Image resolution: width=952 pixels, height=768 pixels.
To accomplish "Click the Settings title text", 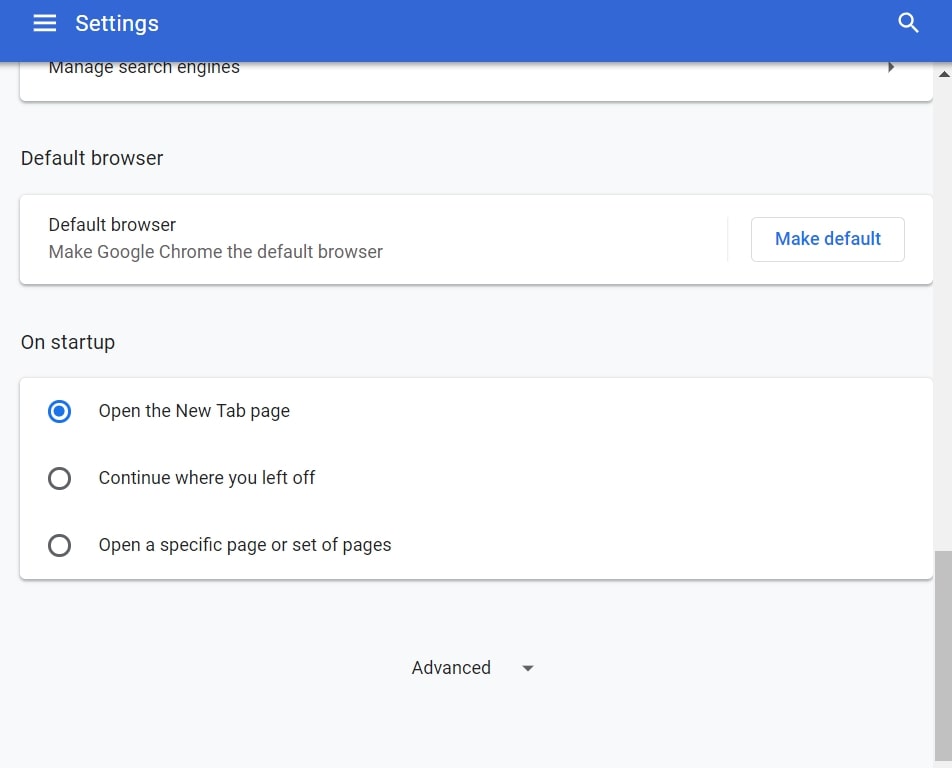I will pos(117,24).
